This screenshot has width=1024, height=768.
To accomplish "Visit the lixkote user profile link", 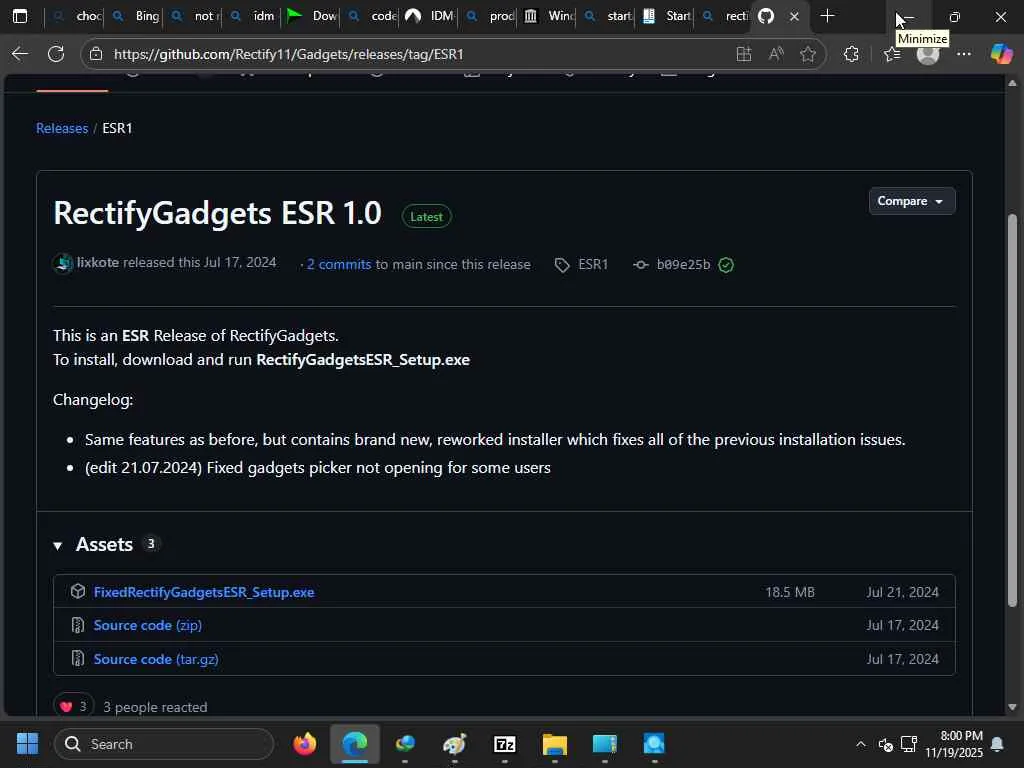I will 98,263.
